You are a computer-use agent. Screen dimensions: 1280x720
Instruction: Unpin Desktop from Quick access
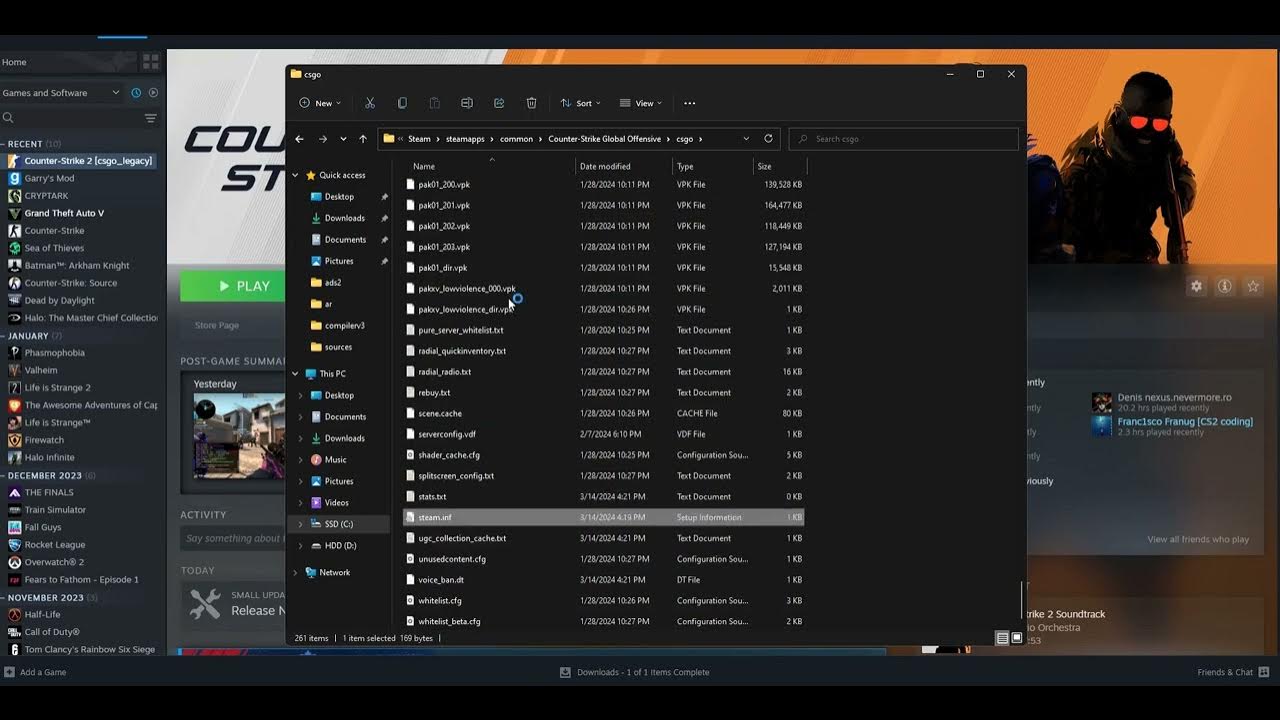pyautogui.click(x=384, y=197)
